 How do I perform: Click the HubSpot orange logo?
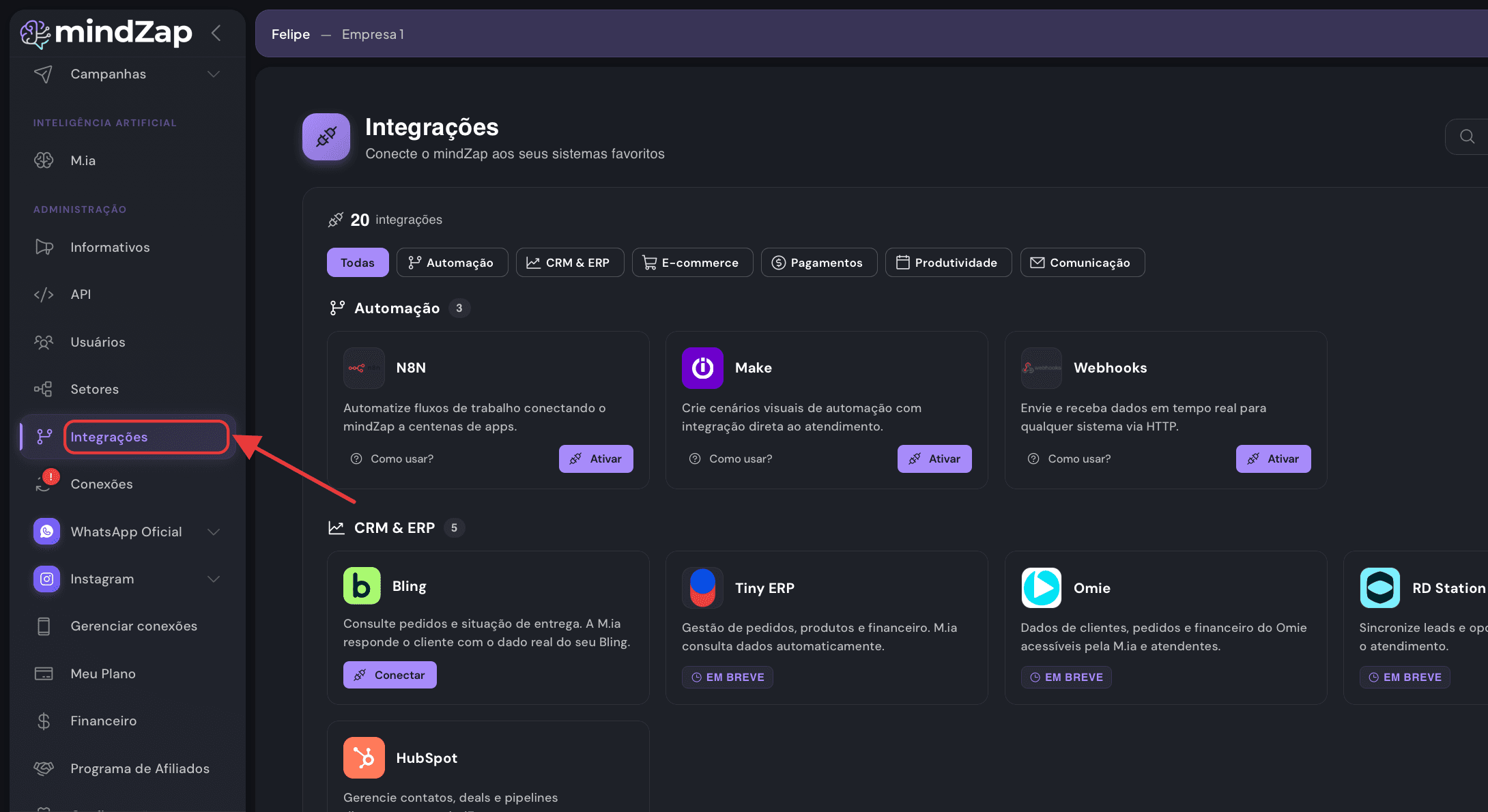[364, 757]
